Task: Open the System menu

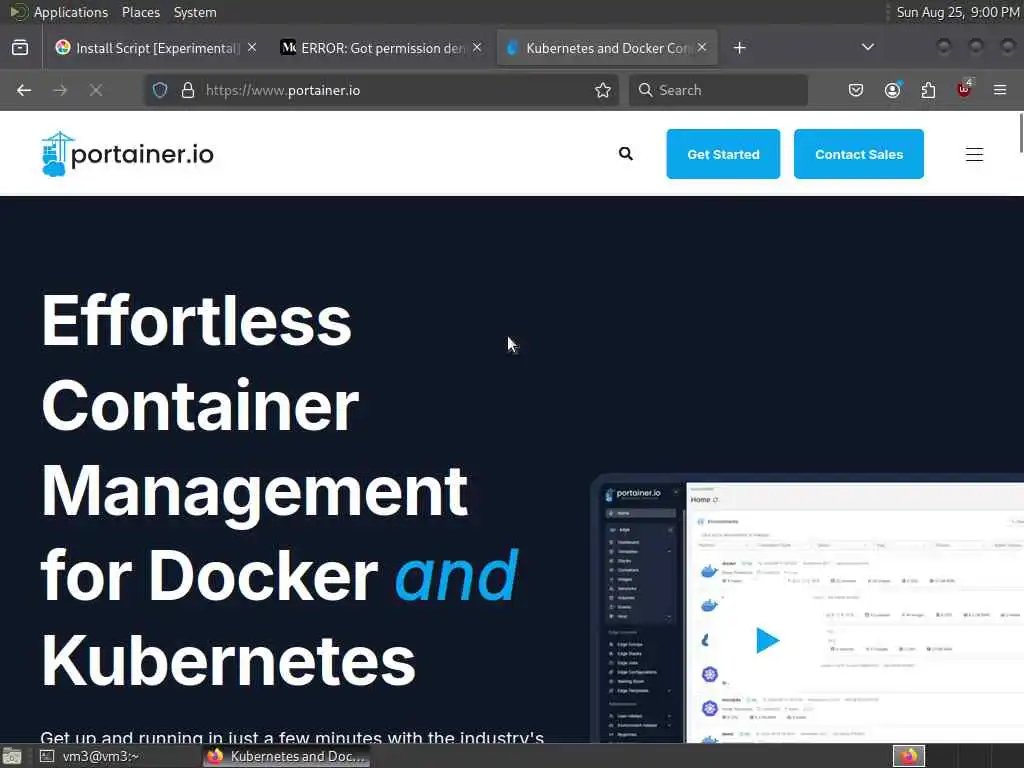Action: (x=195, y=12)
